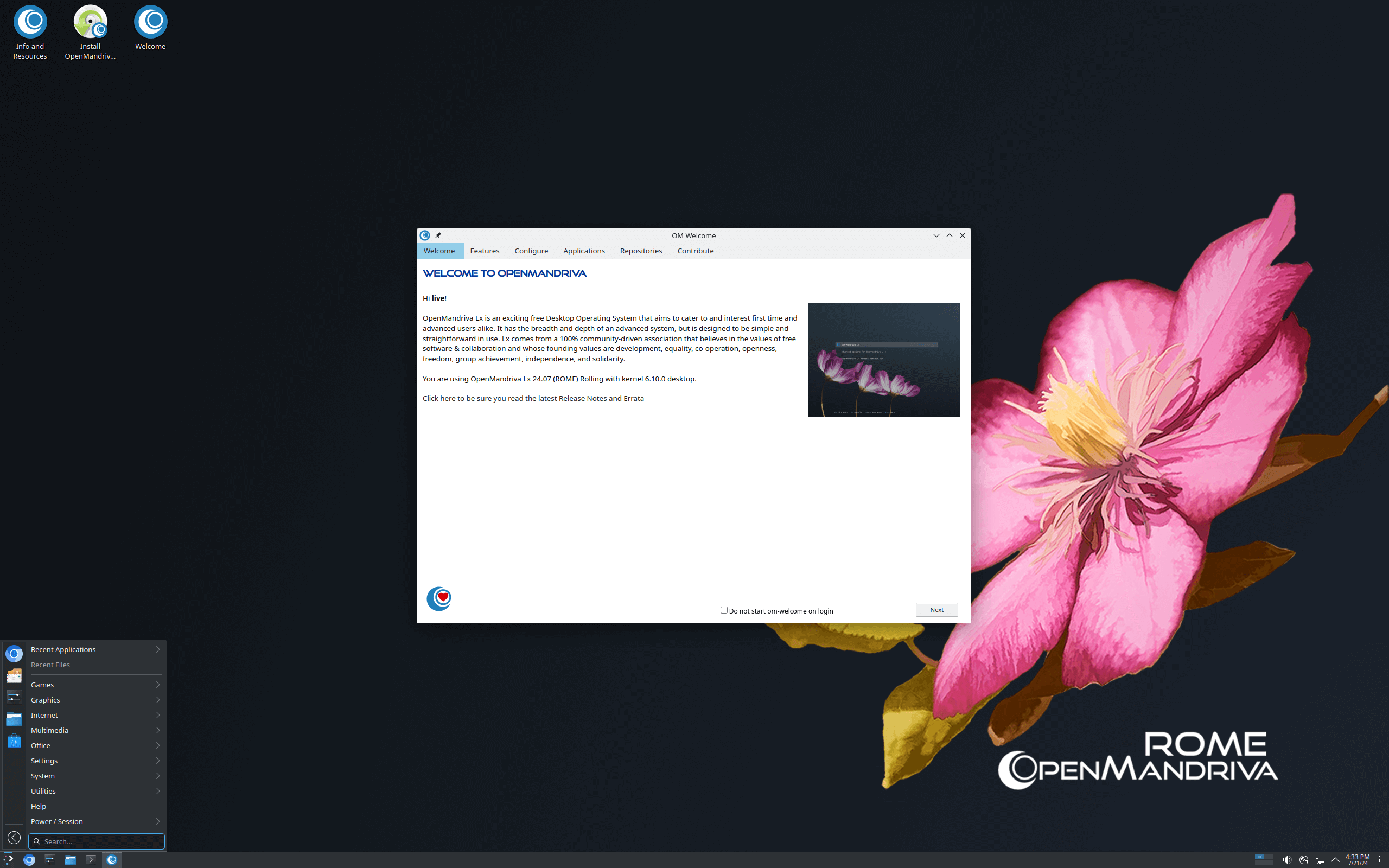1389x868 pixels.
Task: Expand the Office category
Action: point(95,746)
